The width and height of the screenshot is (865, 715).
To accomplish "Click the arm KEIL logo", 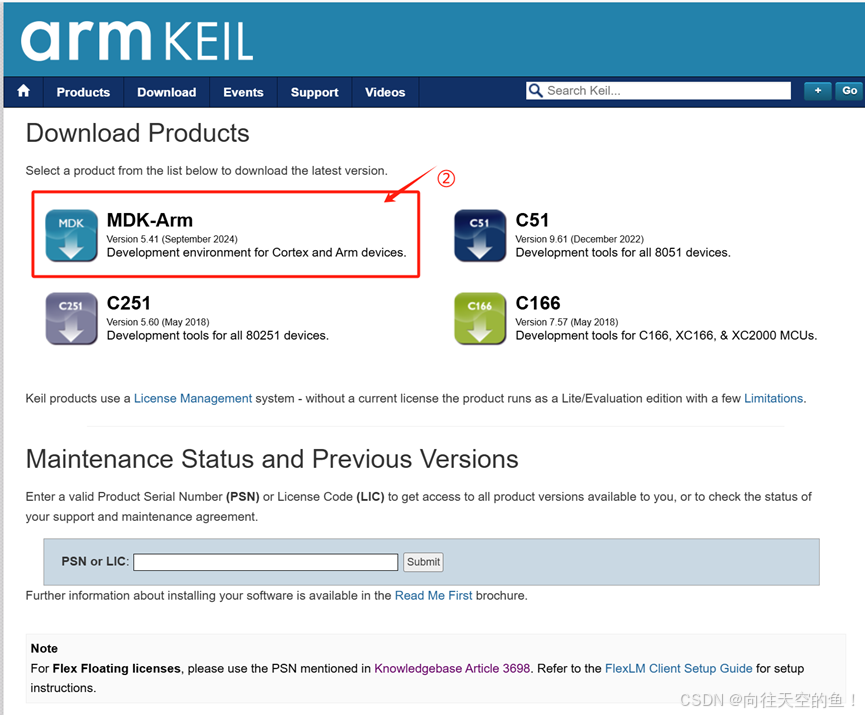I will [x=137, y=40].
